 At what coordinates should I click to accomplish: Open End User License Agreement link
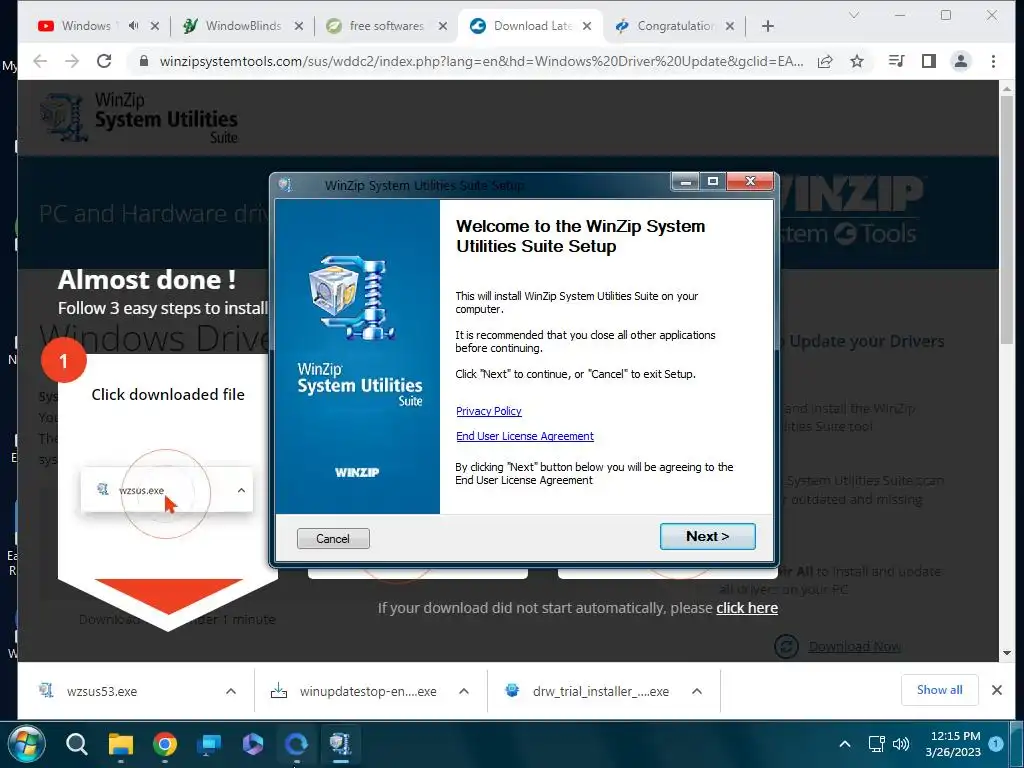(524, 436)
